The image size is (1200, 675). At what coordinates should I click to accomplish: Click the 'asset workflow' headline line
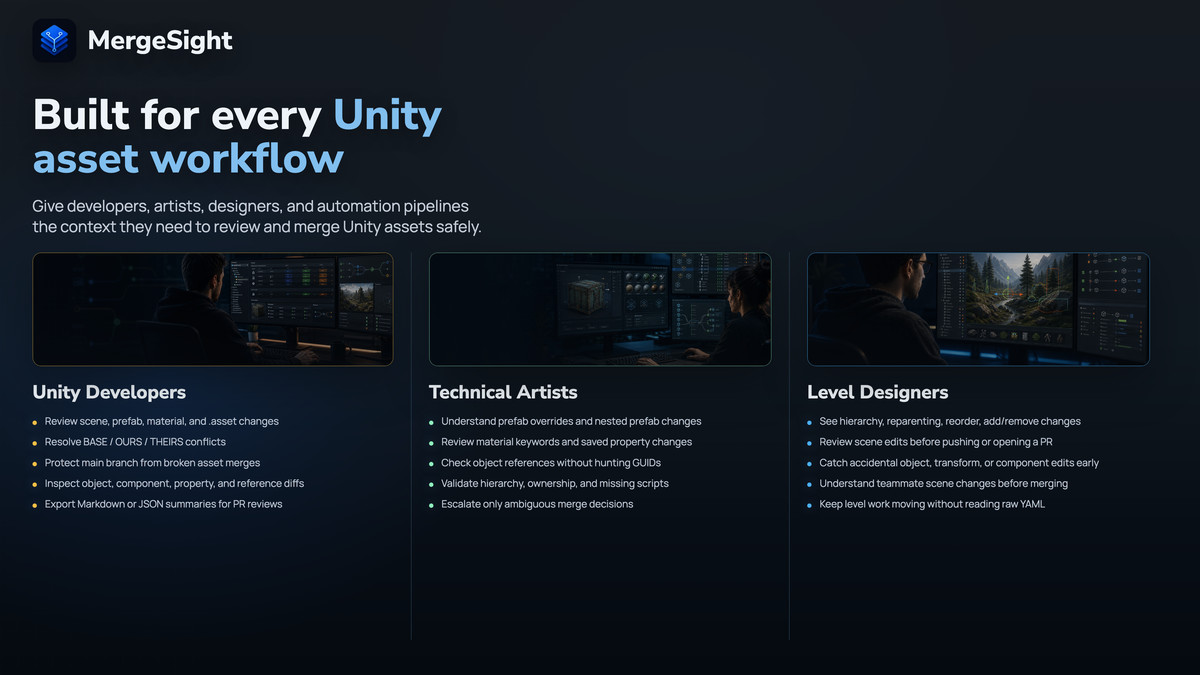[188, 159]
